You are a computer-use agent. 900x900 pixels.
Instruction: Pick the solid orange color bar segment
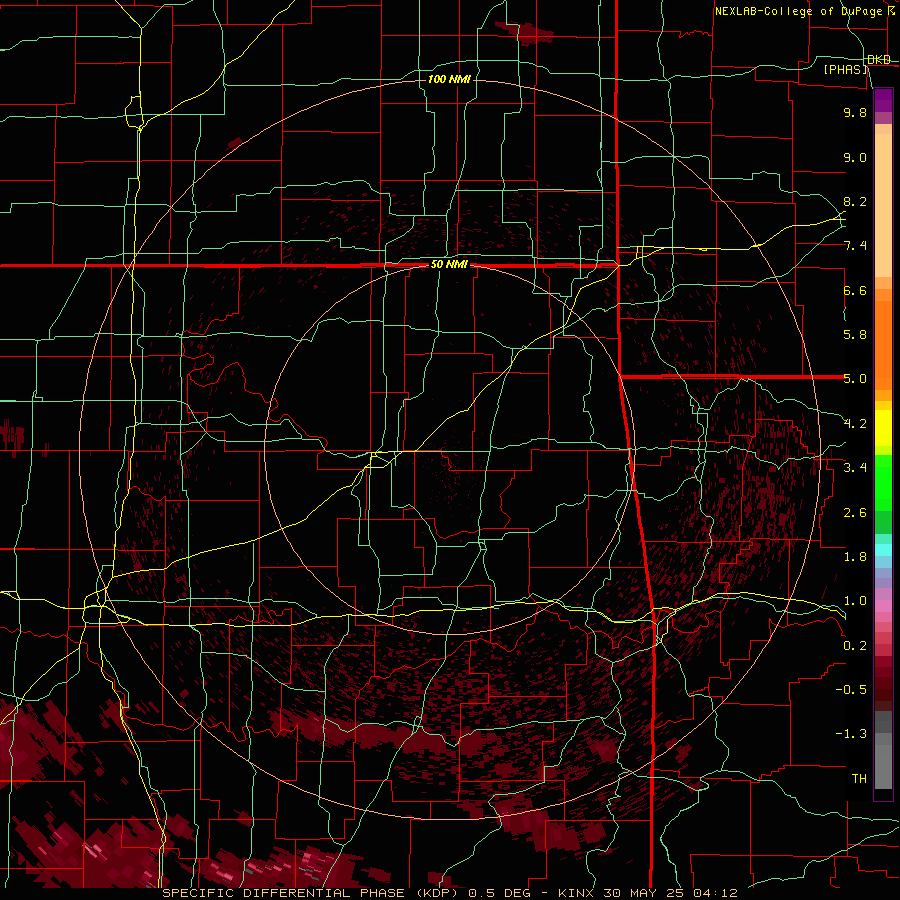pos(883,346)
